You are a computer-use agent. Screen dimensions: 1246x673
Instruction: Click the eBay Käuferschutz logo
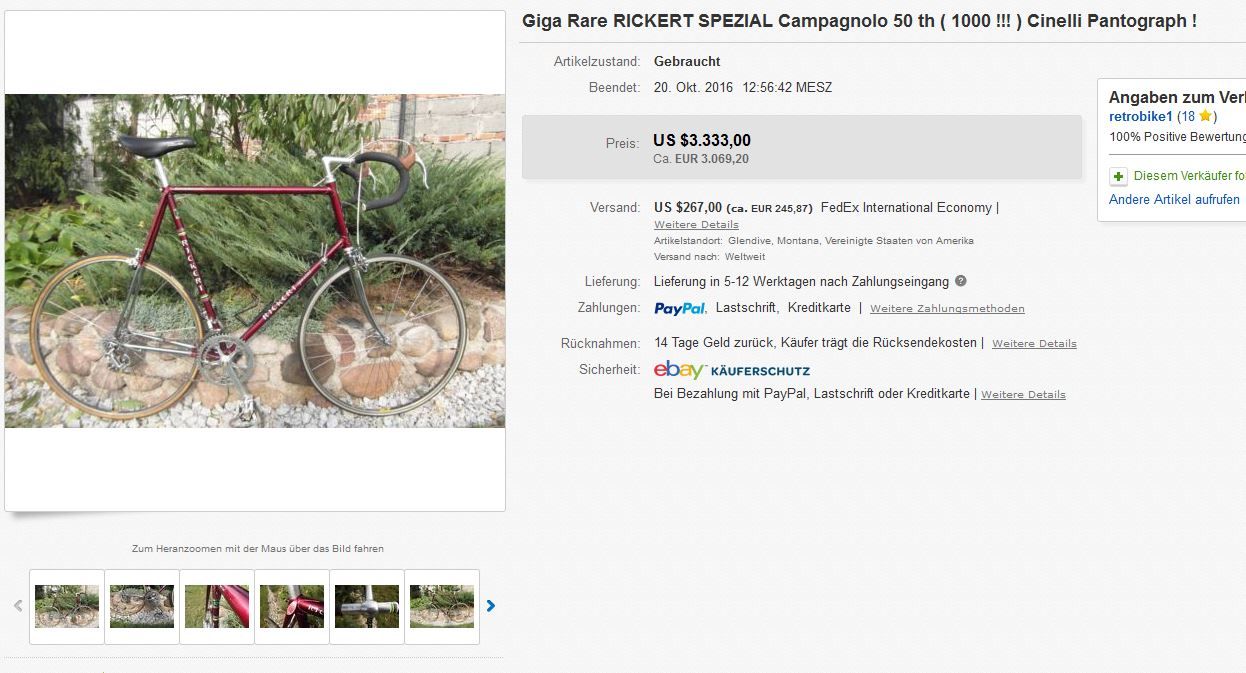732,370
